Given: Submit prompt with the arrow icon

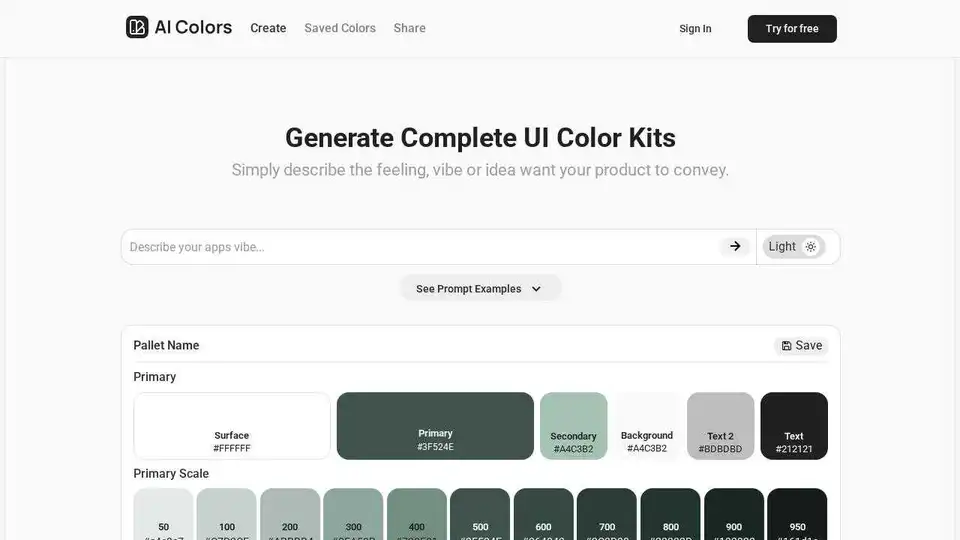Looking at the screenshot, I should click(x=735, y=246).
